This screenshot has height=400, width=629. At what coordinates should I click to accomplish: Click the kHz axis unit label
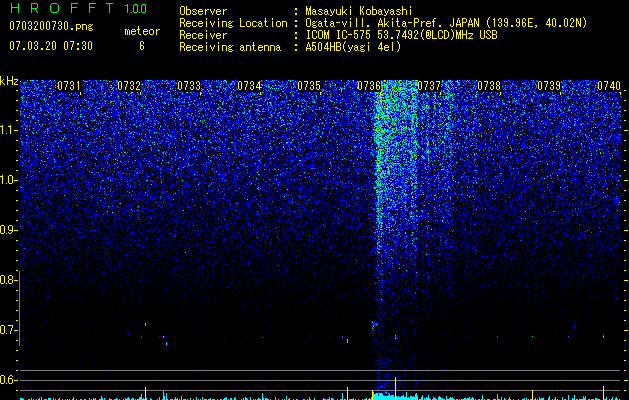click(9, 81)
